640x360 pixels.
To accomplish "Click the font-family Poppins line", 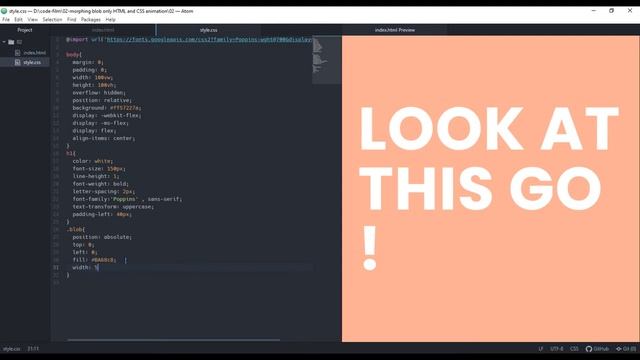I will tap(127, 199).
